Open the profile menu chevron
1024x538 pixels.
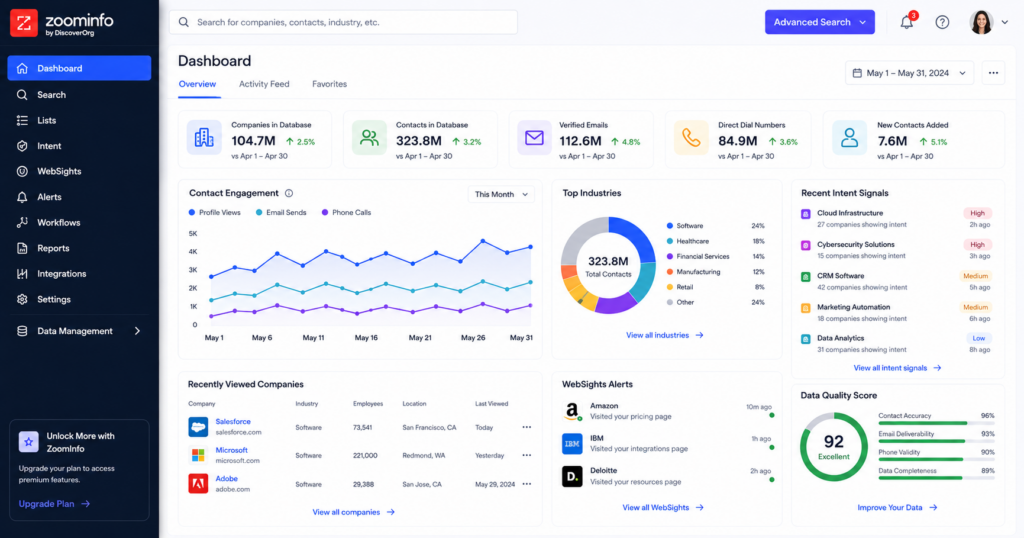[1004, 22]
